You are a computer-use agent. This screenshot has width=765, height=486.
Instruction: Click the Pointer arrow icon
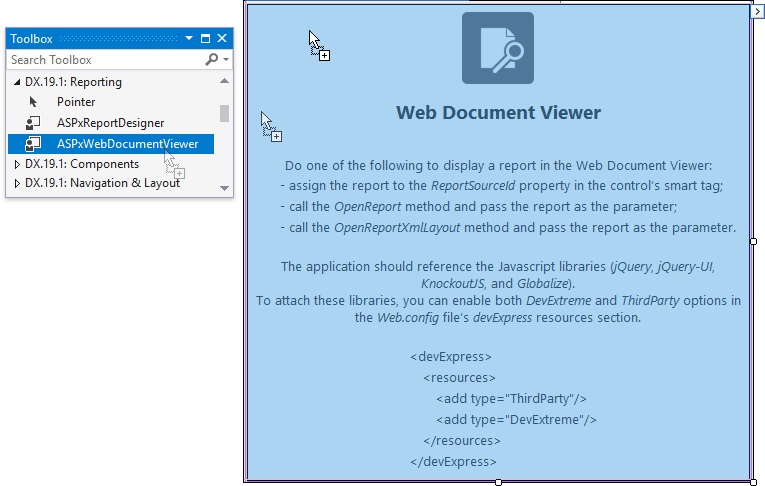coord(33,102)
